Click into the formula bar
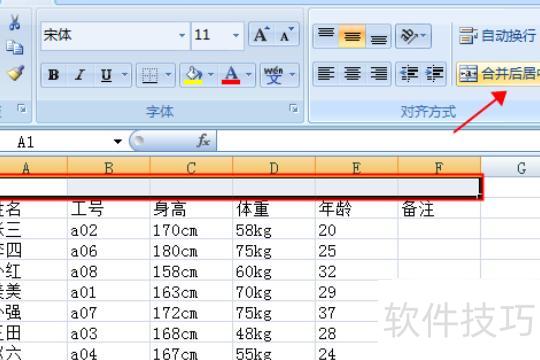Viewport: 540px width, 360px height. point(378,141)
